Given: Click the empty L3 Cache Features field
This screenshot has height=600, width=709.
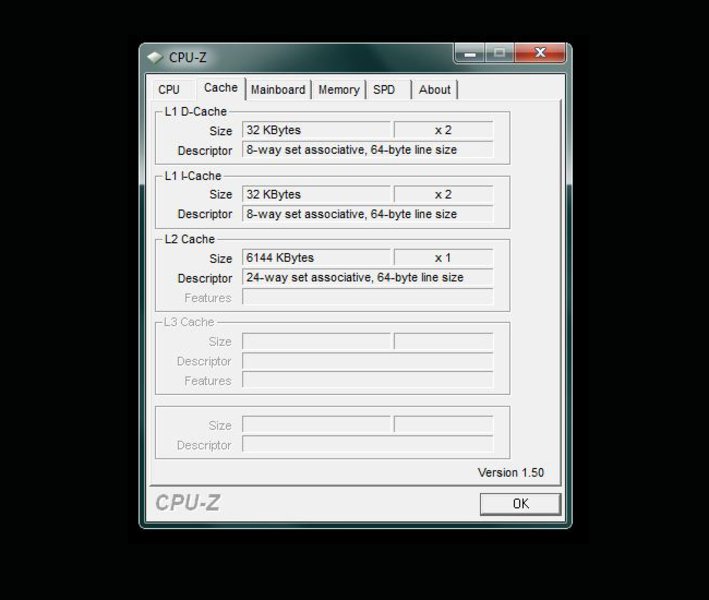Looking at the screenshot, I should coord(368,380).
